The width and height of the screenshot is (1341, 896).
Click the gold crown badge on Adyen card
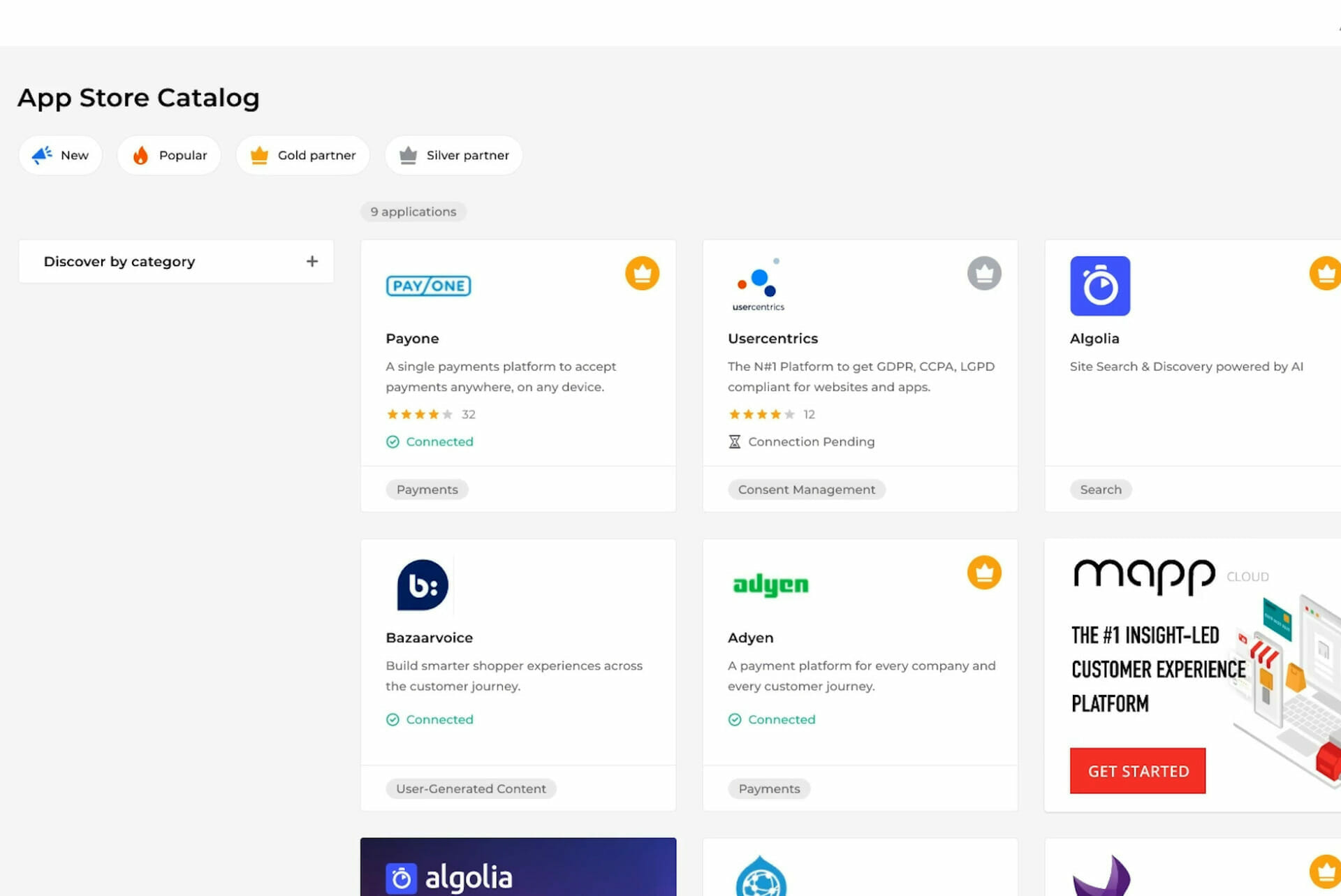(x=984, y=572)
